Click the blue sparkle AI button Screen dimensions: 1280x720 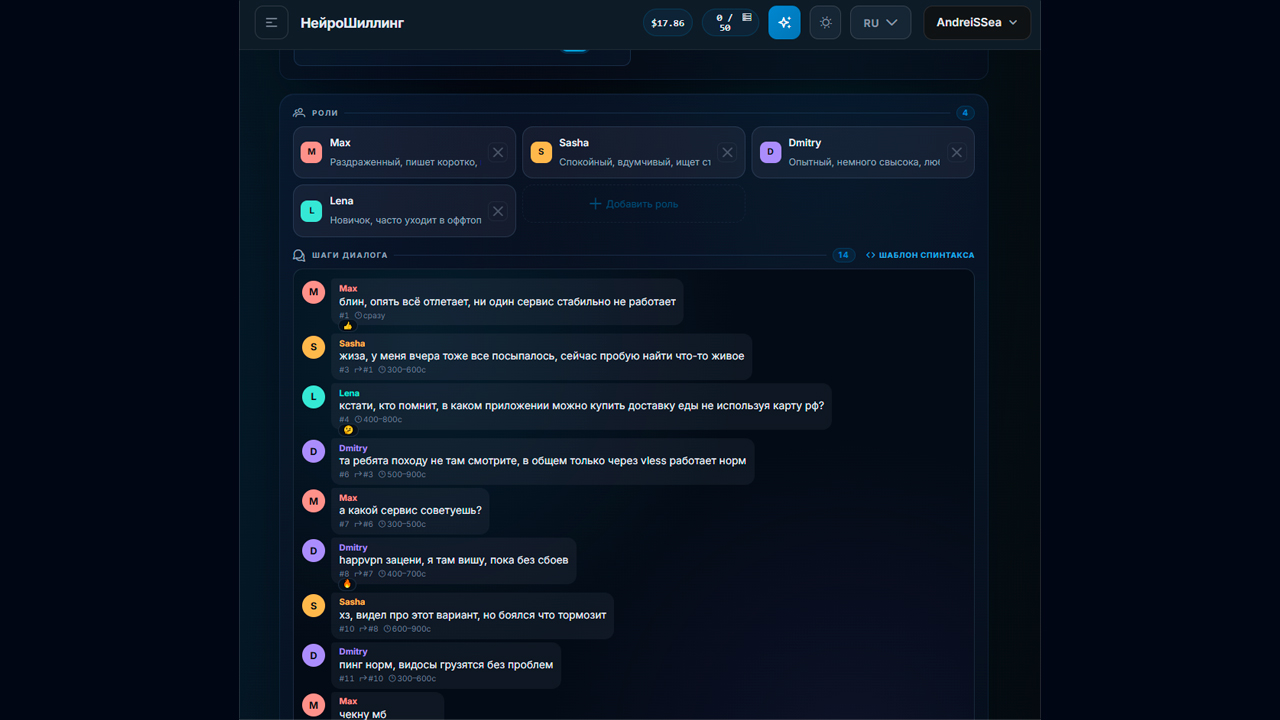pos(784,22)
